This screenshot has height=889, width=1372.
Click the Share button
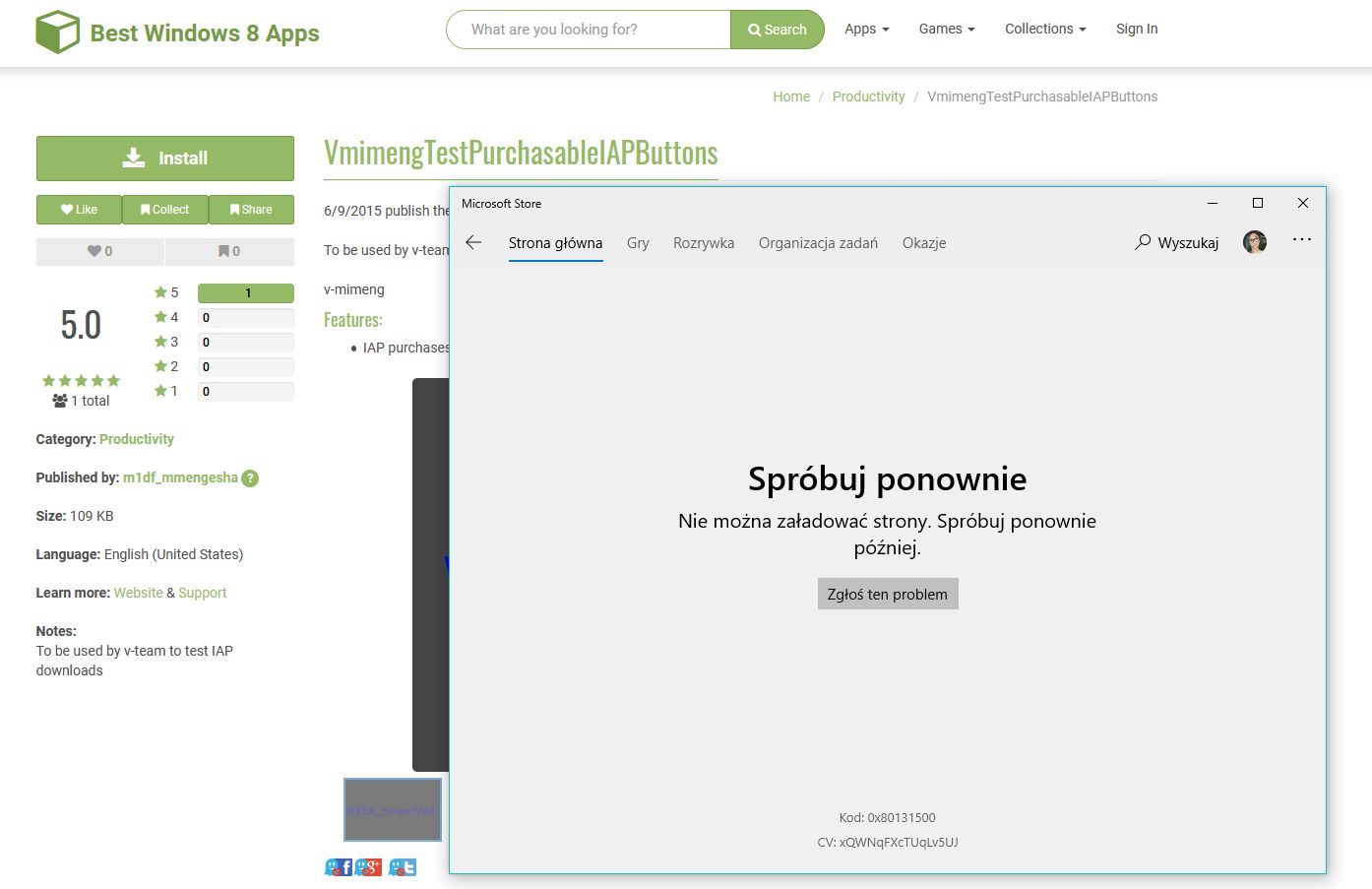click(x=251, y=210)
